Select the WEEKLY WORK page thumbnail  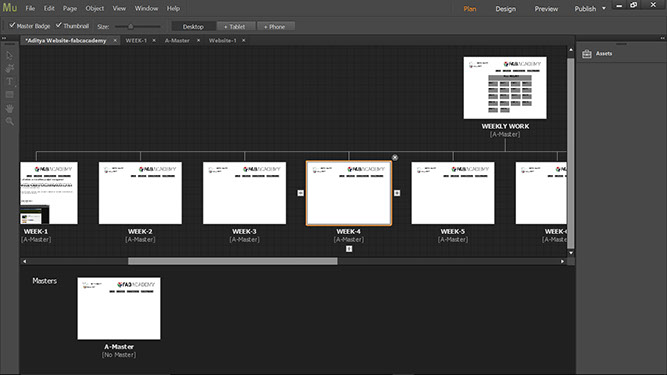coord(505,88)
